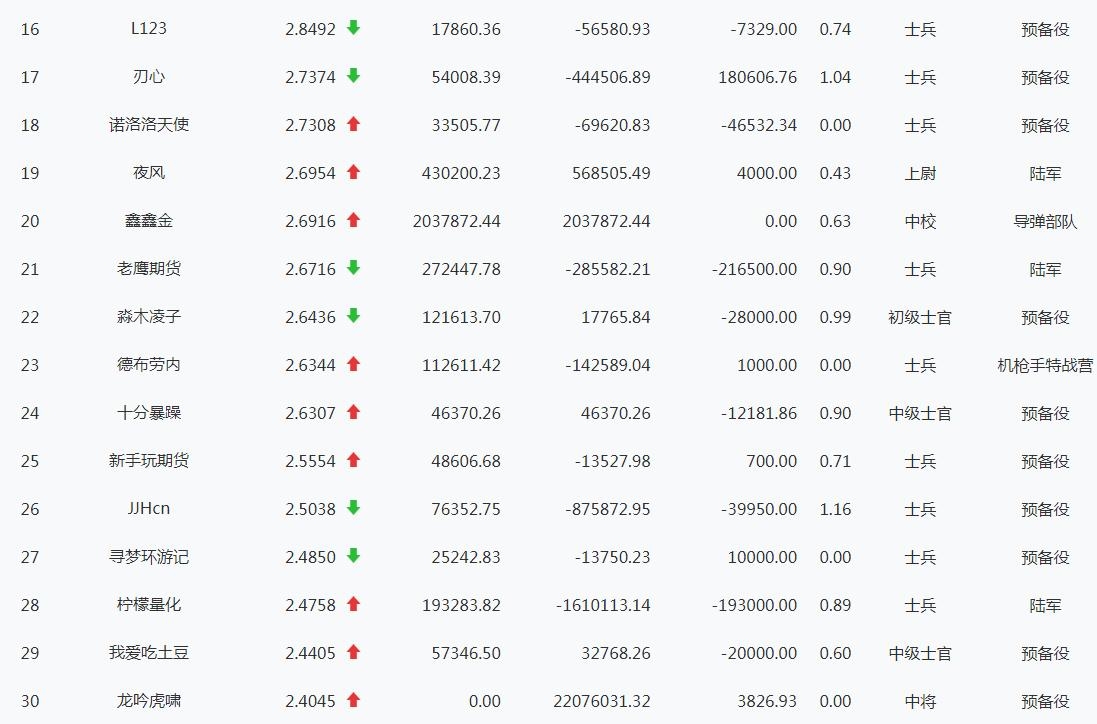Click green down arrow beside L123 score
This screenshot has height=724, width=1097.
[x=353, y=28]
